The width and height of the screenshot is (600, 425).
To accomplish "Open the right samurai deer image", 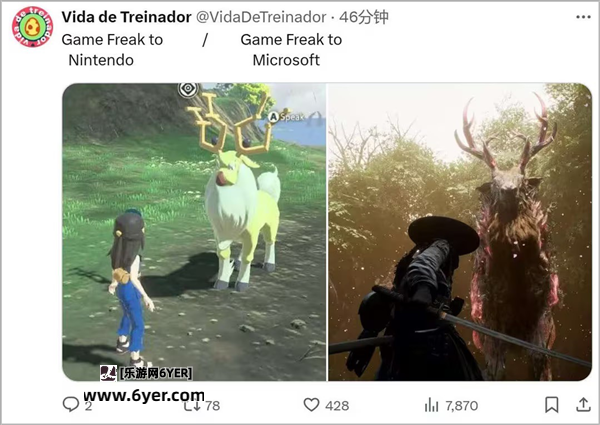I will click(x=460, y=232).
